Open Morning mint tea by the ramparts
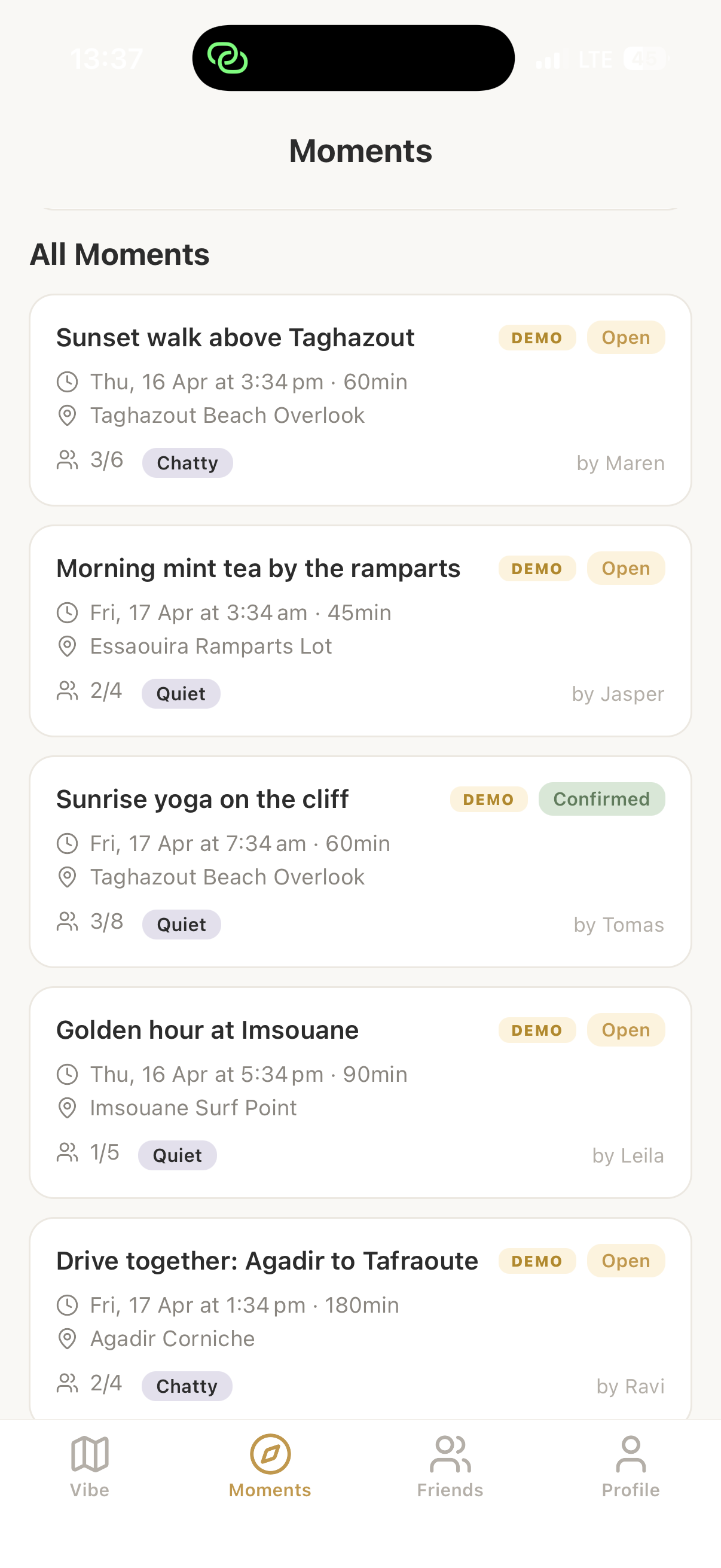The image size is (721, 1568). pyautogui.click(x=258, y=569)
